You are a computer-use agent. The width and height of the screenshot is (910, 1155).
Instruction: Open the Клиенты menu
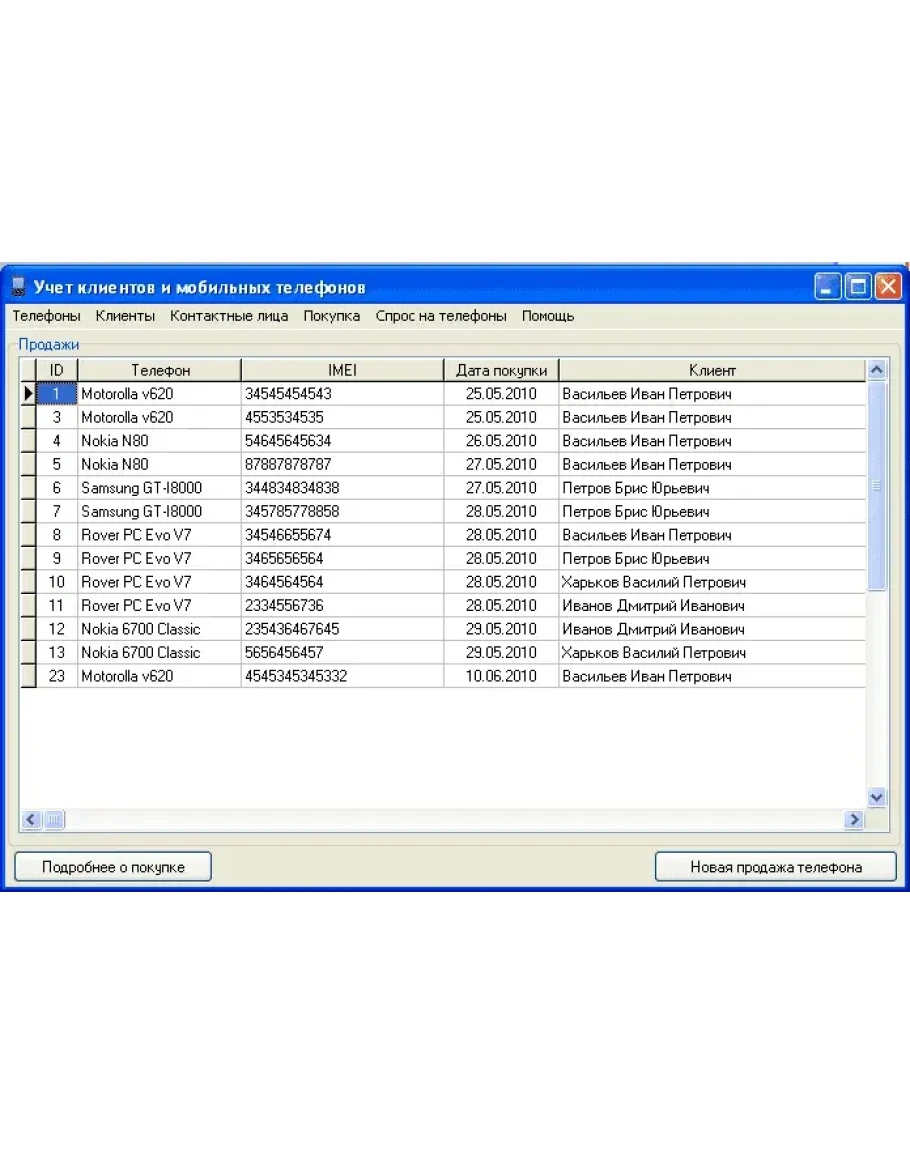[x=125, y=316]
